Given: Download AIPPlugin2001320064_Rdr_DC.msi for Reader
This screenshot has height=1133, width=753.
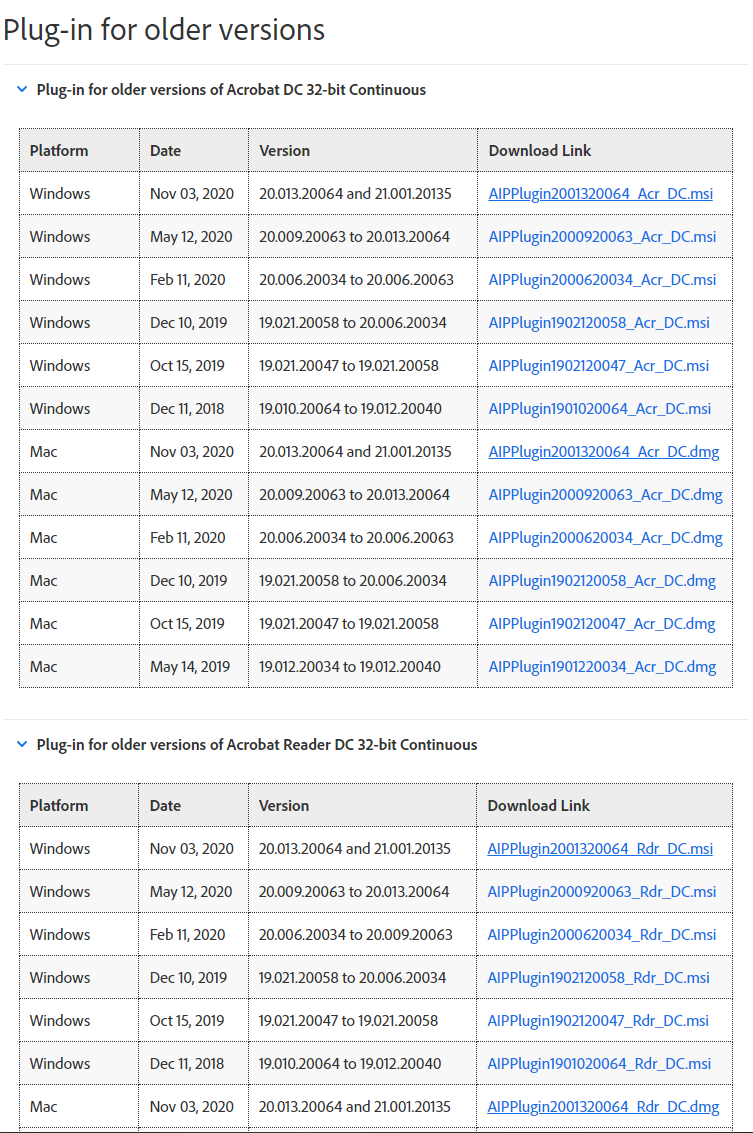Looking at the screenshot, I should (600, 849).
